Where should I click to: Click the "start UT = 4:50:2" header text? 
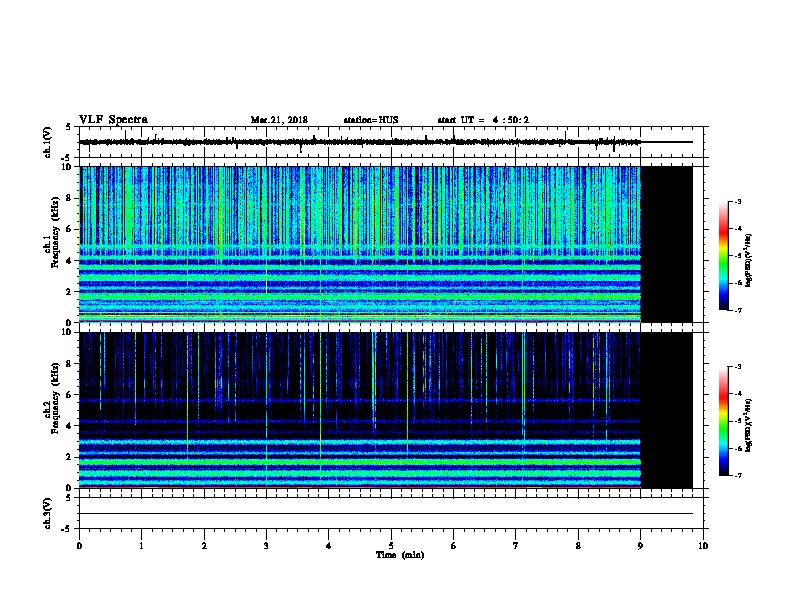point(483,120)
